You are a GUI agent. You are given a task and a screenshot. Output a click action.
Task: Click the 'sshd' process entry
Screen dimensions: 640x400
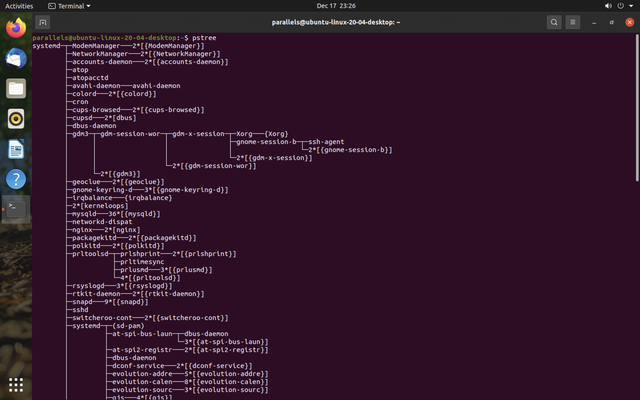pos(80,310)
